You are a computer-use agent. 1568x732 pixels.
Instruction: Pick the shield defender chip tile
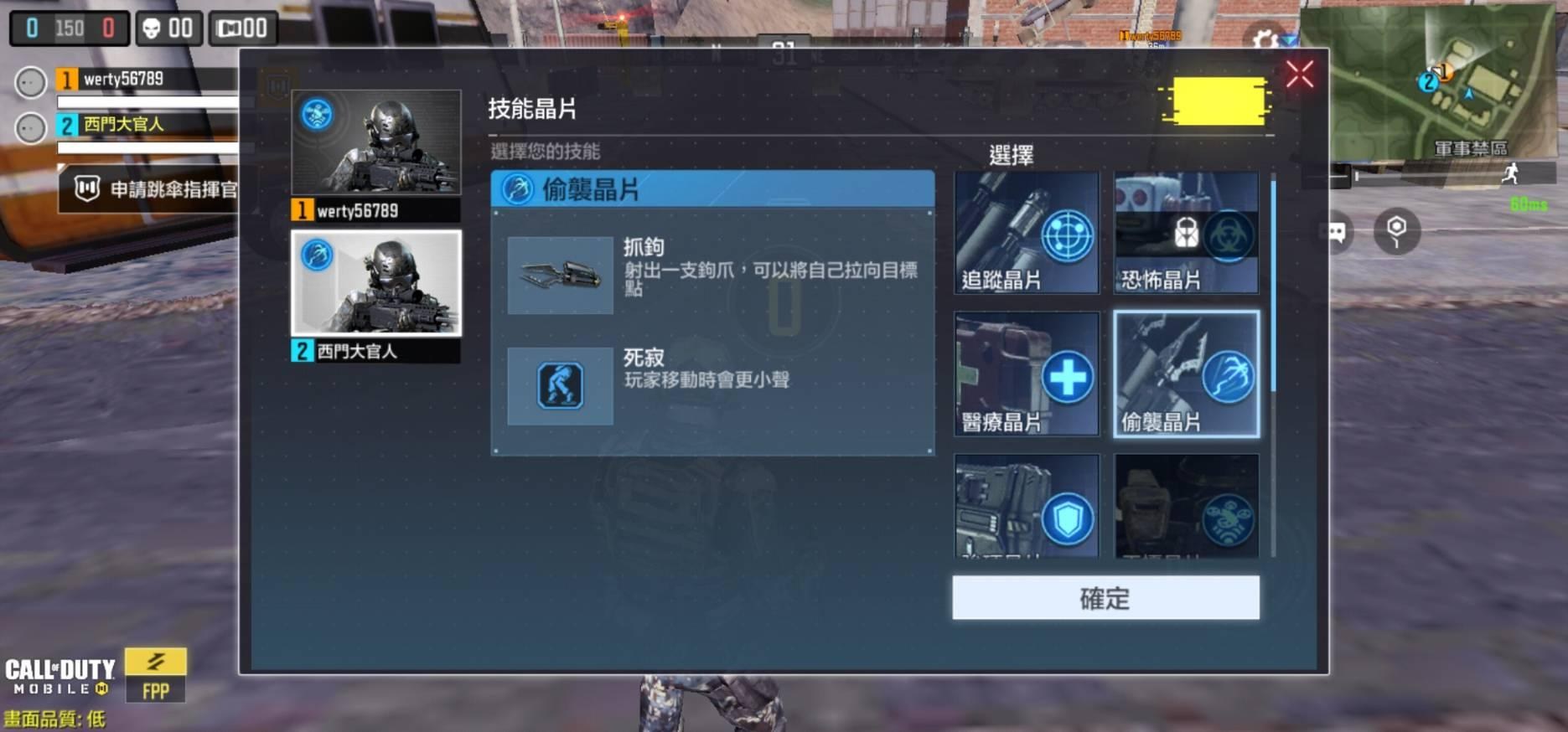click(x=1027, y=506)
